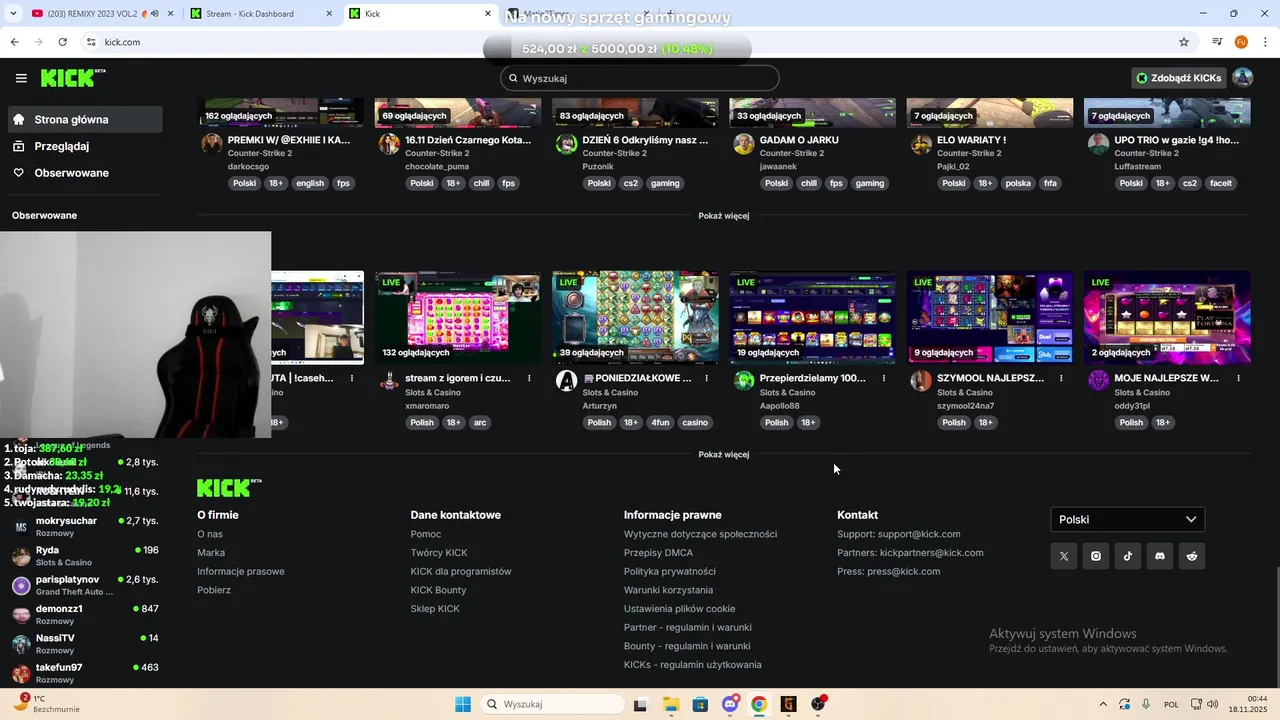
Task: Click the 4fun tag on Arturzyn stream
Action: (660, 423)
